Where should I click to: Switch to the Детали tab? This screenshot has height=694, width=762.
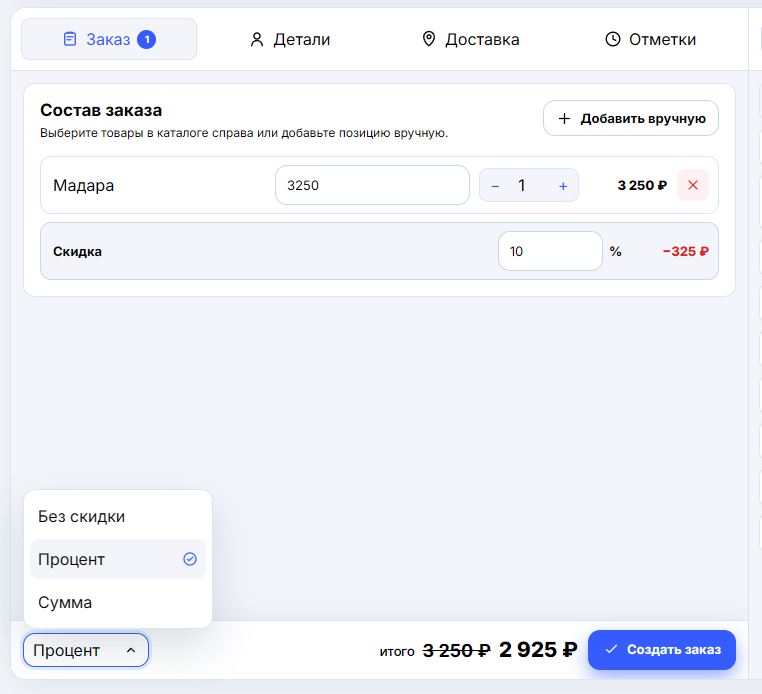[x=290, y=39]
